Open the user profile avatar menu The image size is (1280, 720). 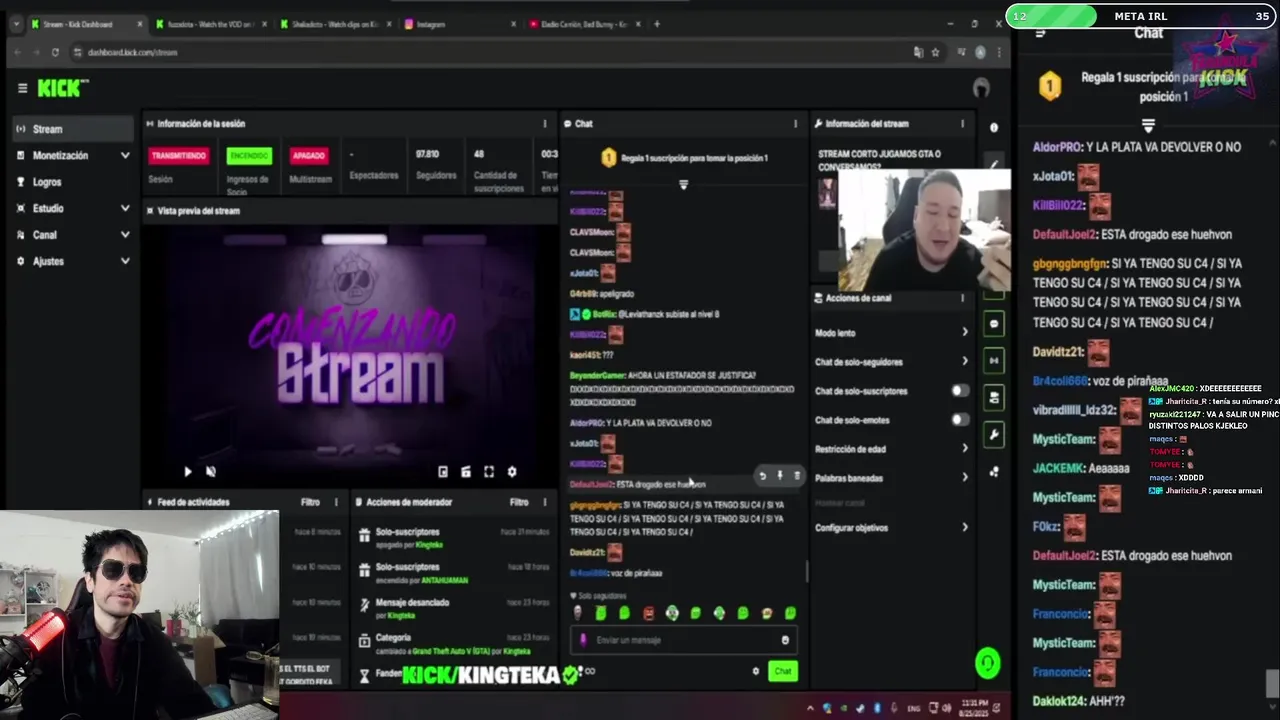981,88
